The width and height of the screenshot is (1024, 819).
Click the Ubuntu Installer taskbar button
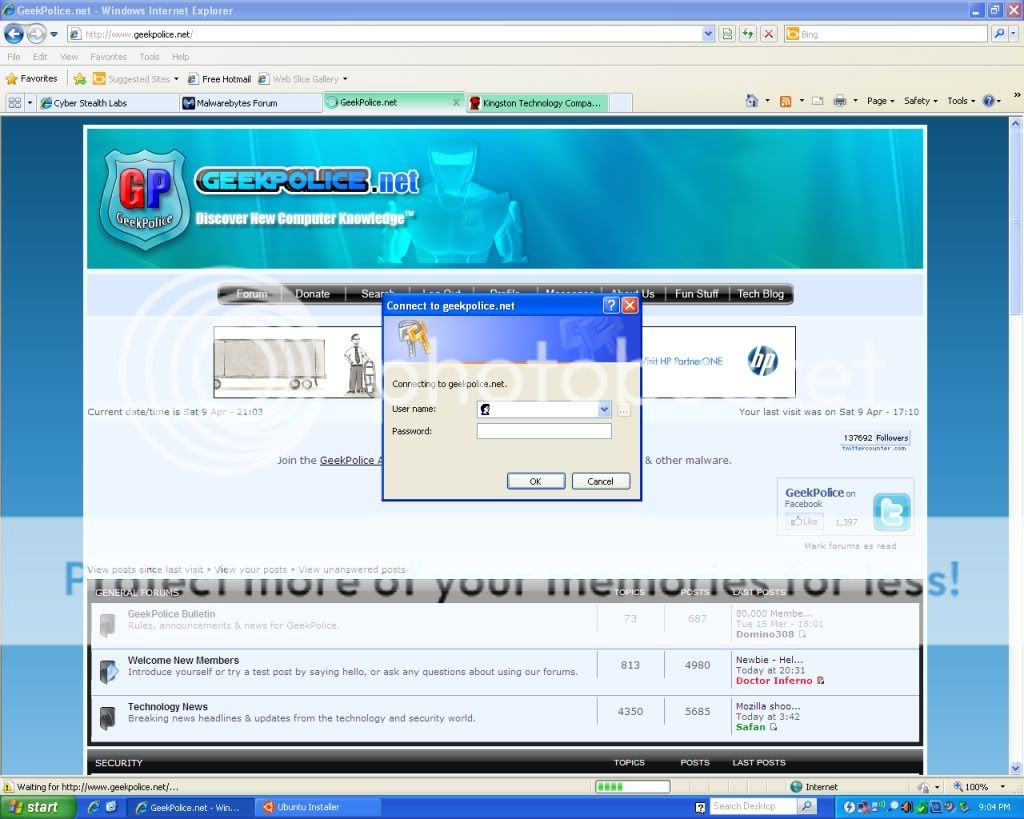(x=318, y=807)
